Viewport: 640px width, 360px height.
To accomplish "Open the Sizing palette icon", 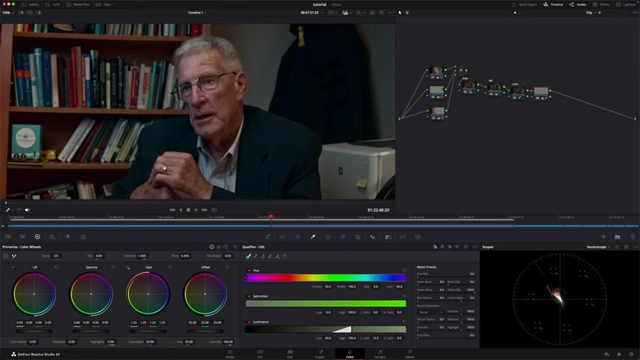I will (x=403, y=237).
